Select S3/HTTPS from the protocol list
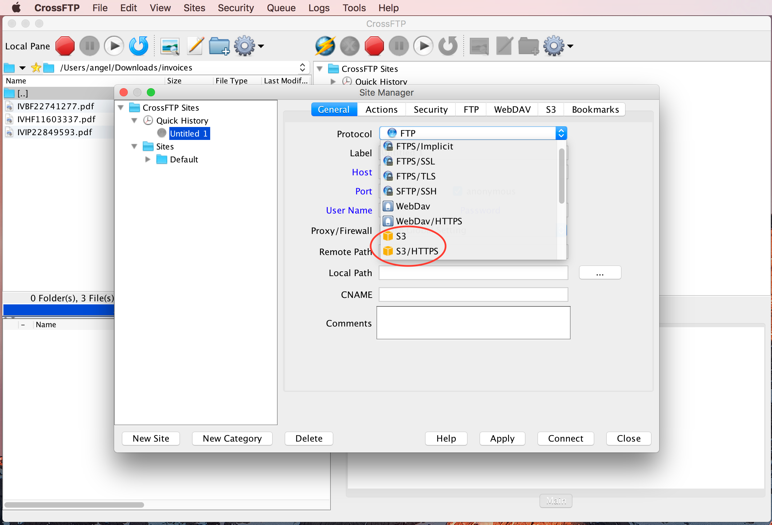 coord(416,251)
